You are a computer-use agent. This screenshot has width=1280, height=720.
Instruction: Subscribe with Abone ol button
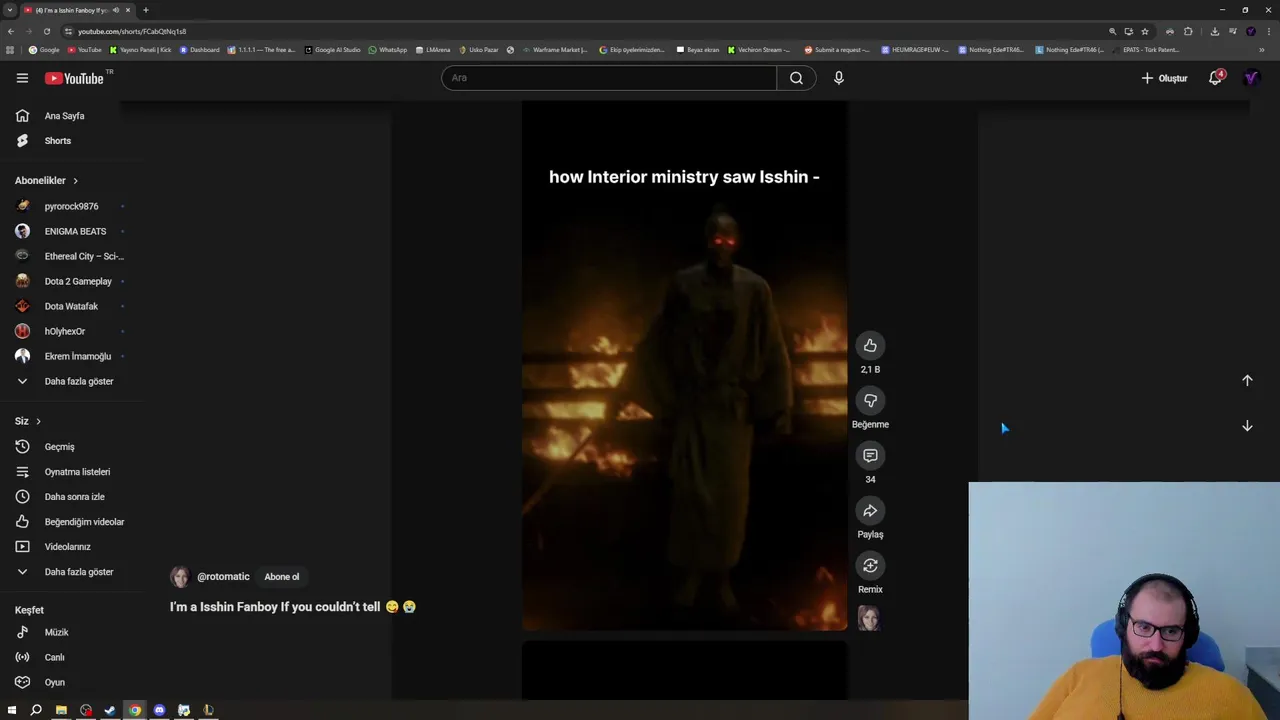click(x=282, y=577)
